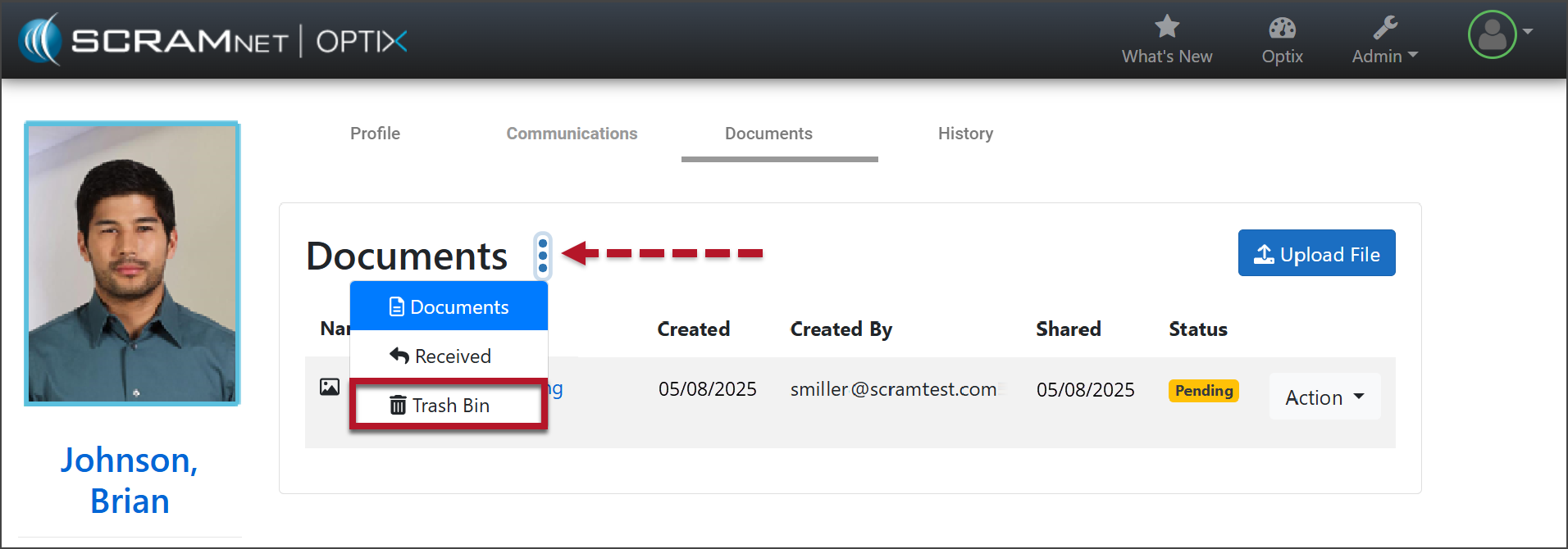Click the Pending status badge

(1203, 391)
